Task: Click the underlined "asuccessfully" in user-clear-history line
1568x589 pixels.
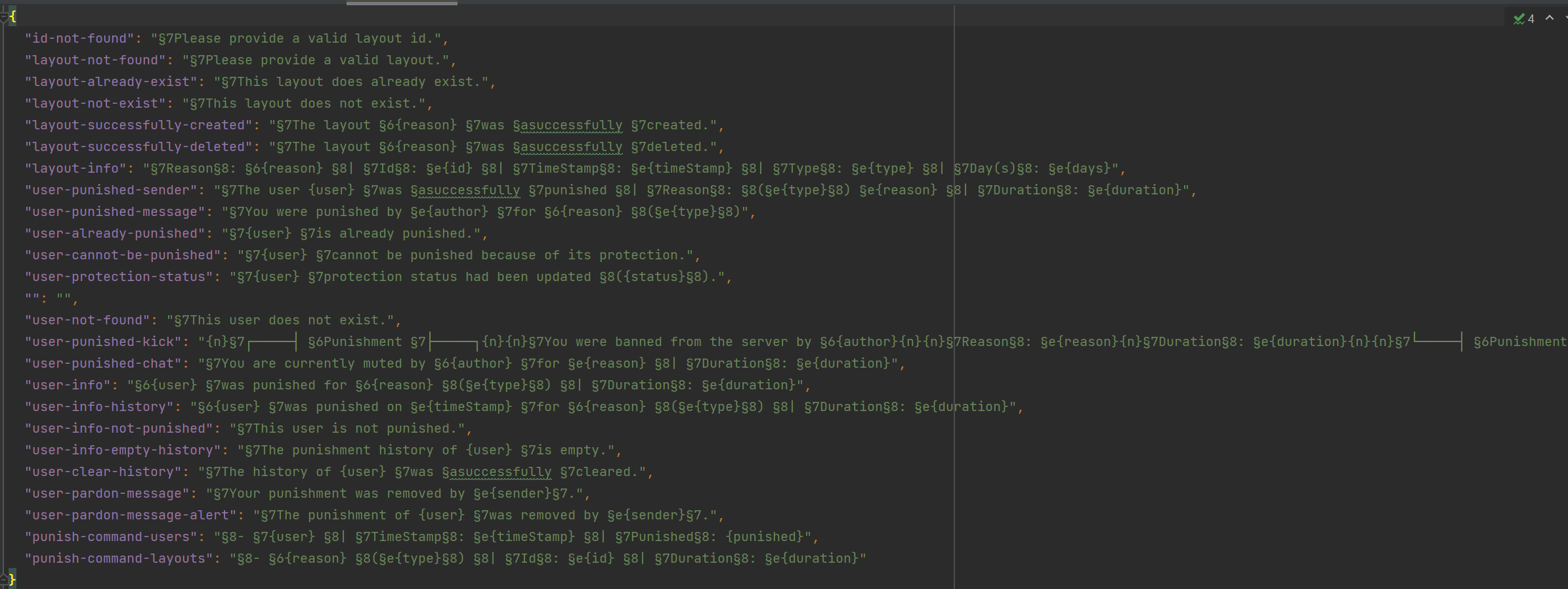Action: tap(501, 472)
